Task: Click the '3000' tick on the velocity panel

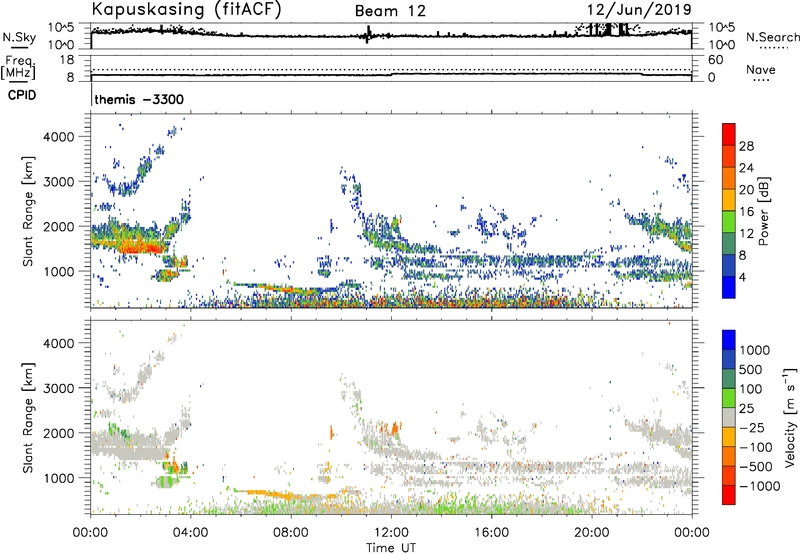Action: coord(58,388)
